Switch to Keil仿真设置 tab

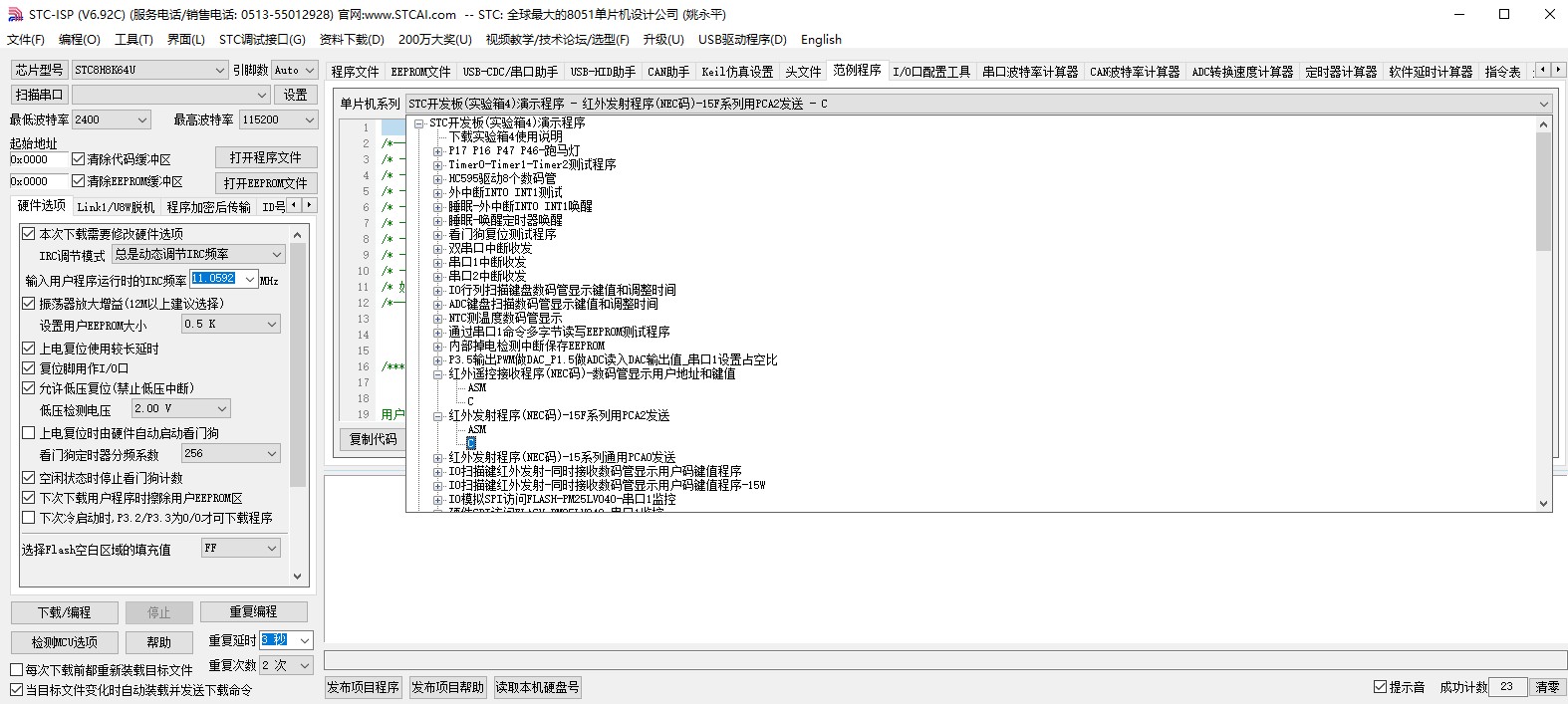[x=737, y=72]
